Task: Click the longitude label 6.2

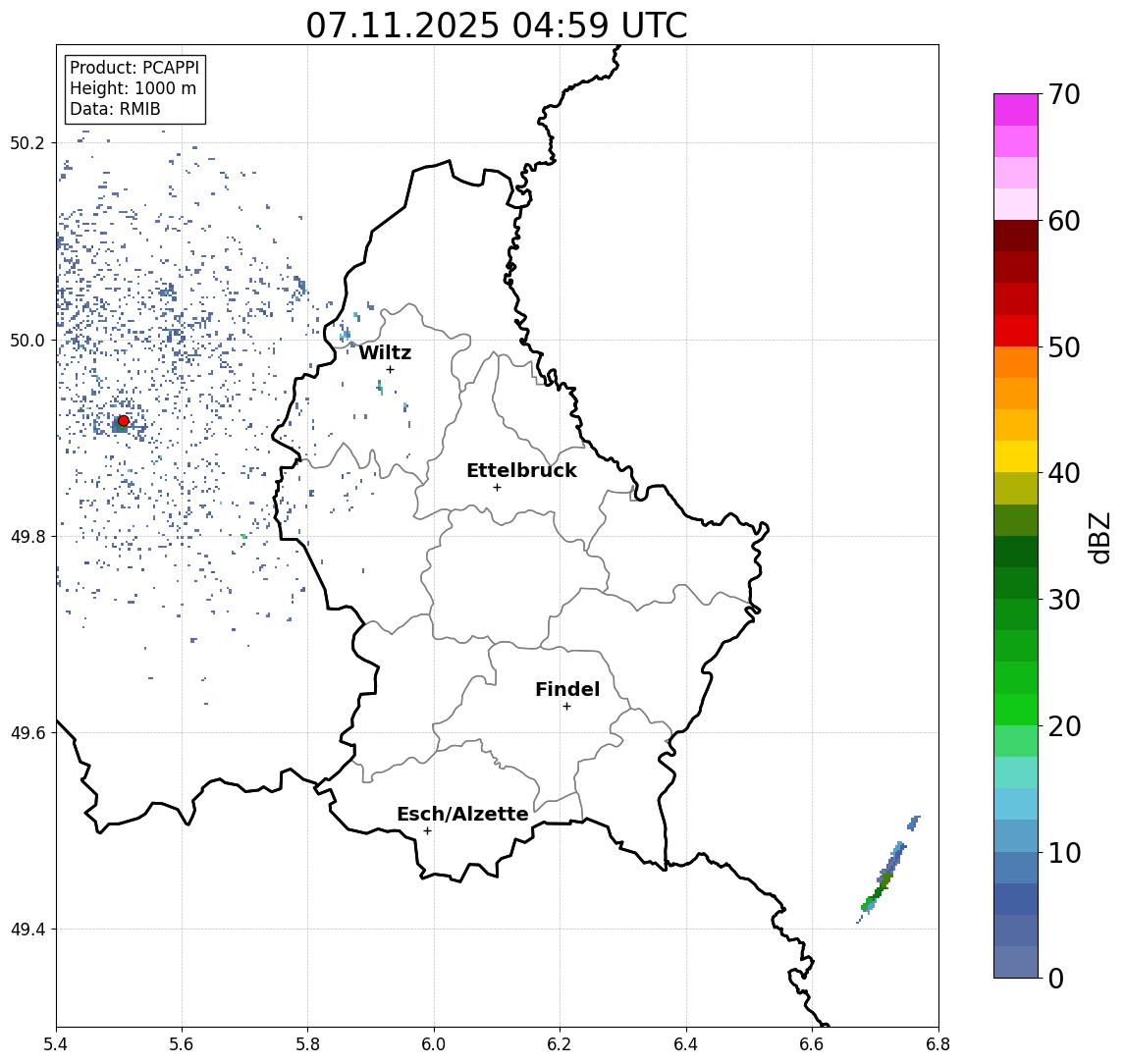Action: (x=560, y=1044)
